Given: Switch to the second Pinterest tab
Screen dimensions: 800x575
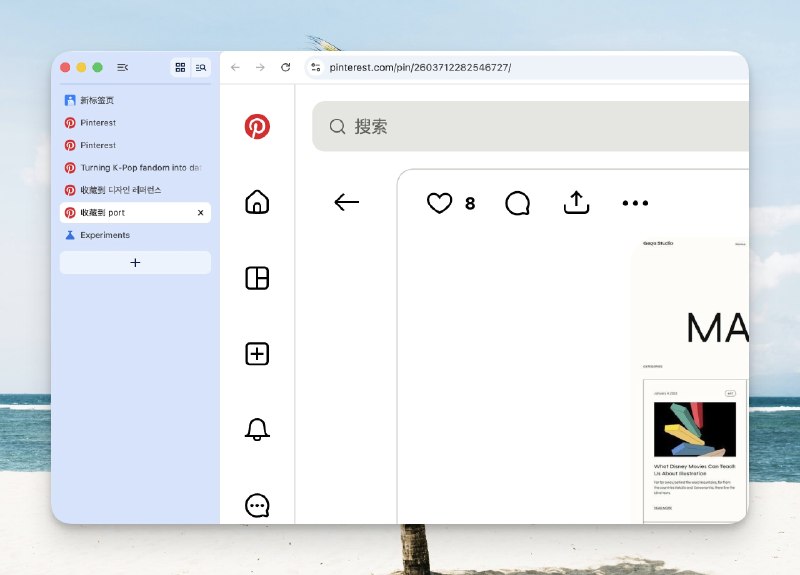Looking at the screenshot, I should pos(135,145).
